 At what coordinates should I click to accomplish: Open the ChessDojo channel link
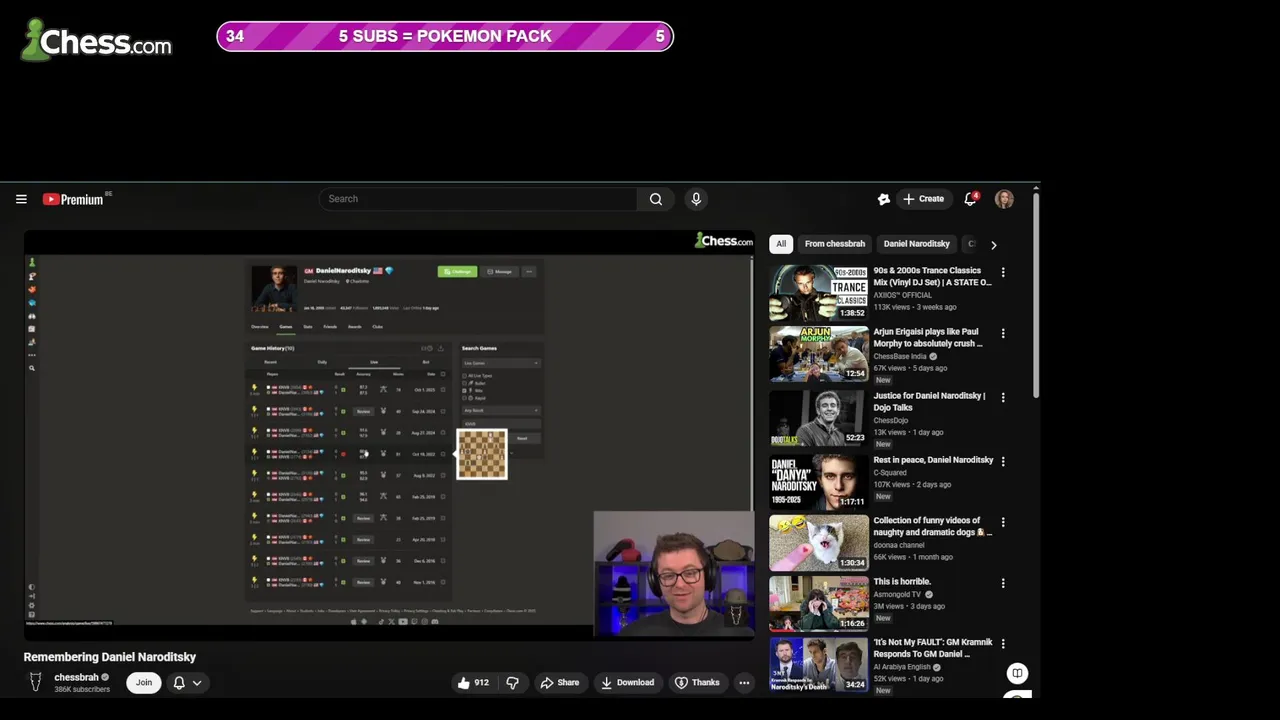pos(891,420)
